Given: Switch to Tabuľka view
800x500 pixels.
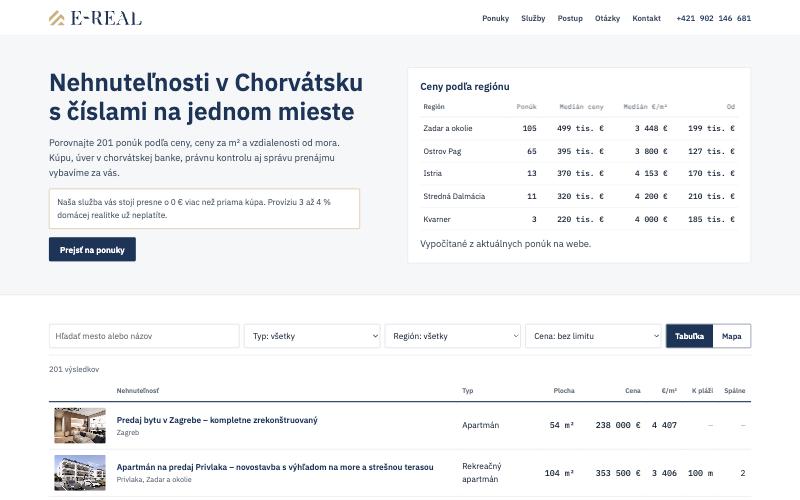Looking at the screenshot, I should pos(689,336).
